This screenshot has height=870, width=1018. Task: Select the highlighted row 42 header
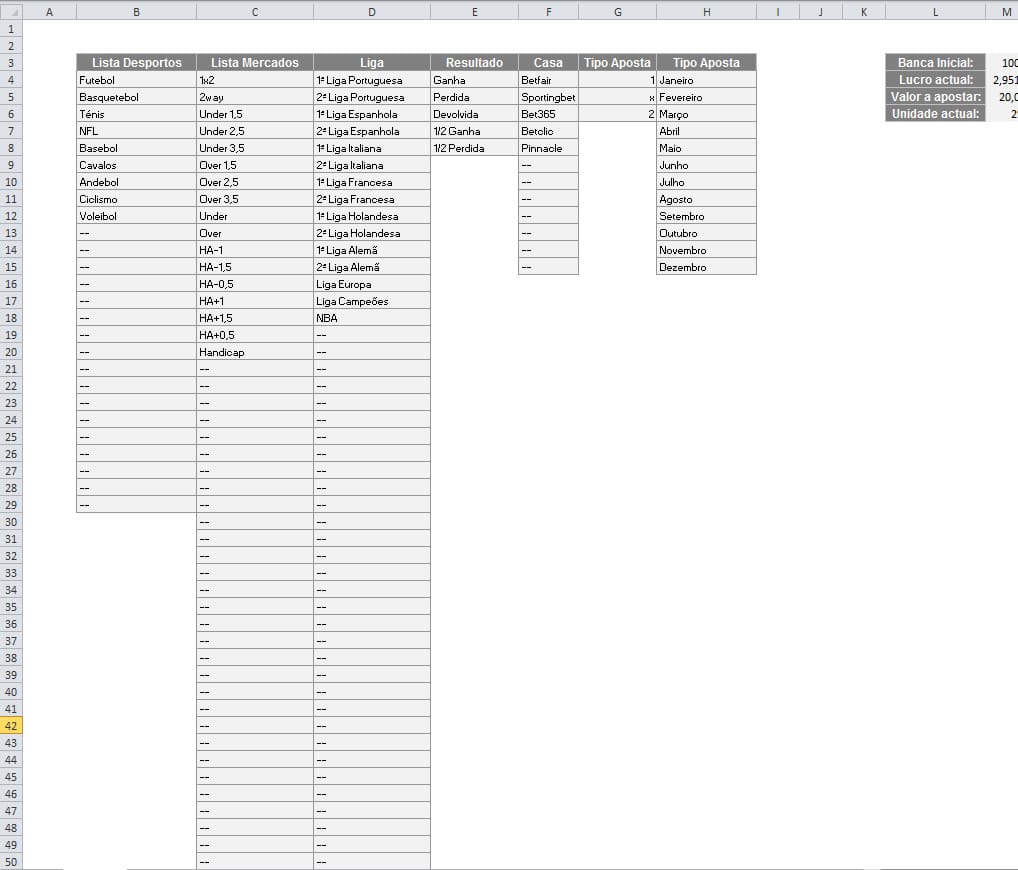click(x=11, y=726)
